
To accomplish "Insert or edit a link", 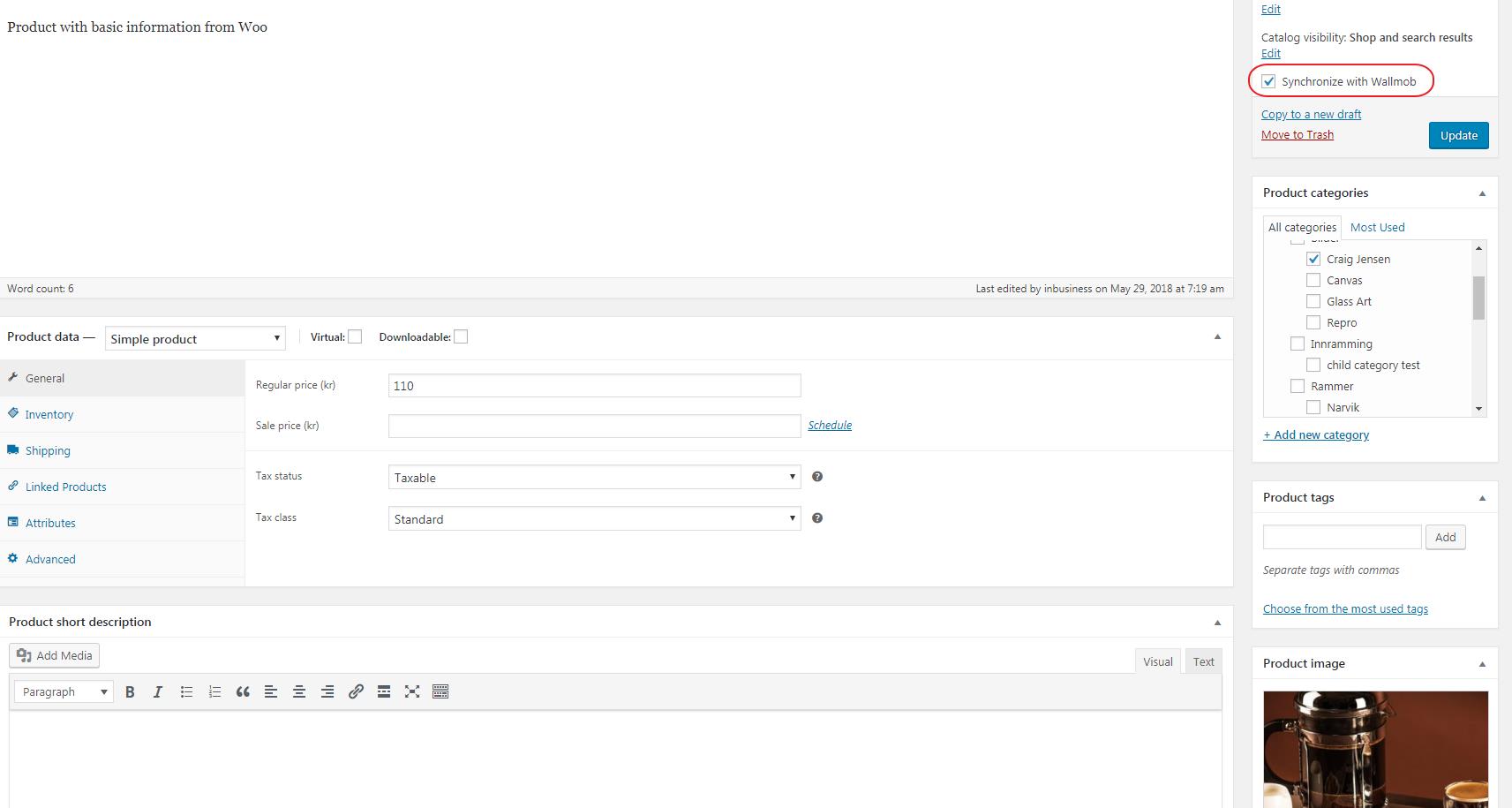I will click(356, 692).
